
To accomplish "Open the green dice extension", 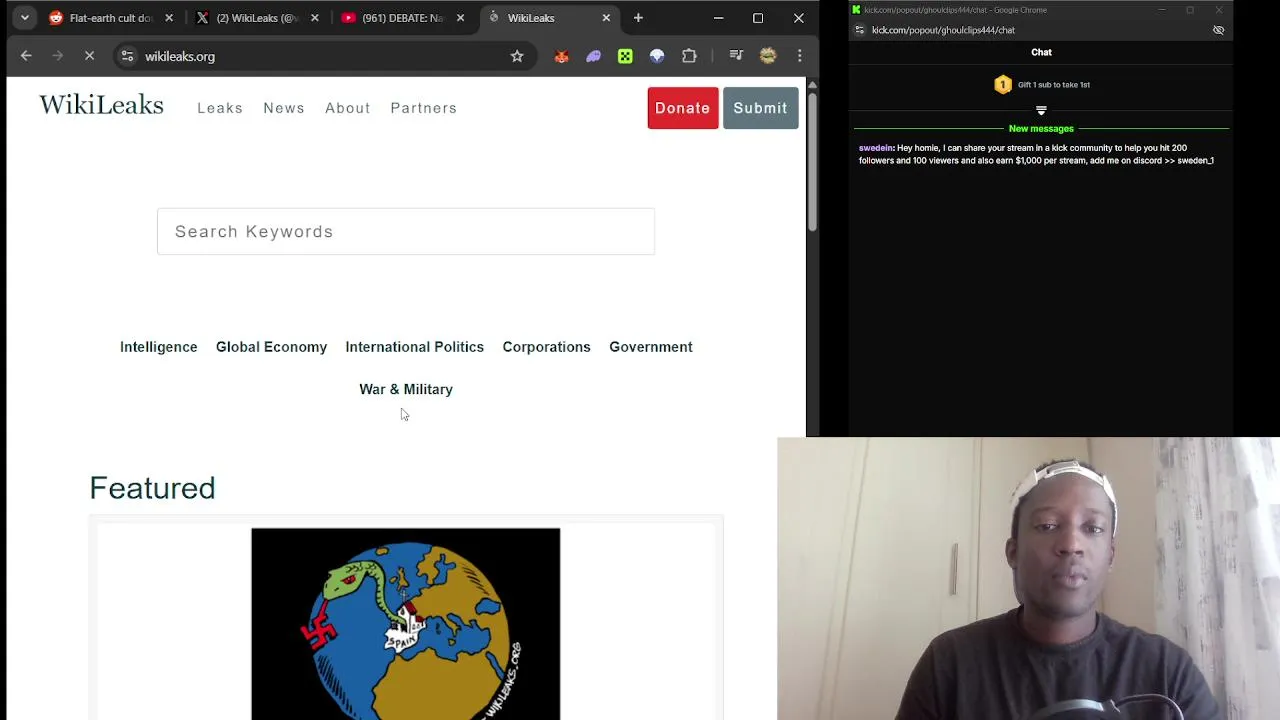I will (625, 56).
